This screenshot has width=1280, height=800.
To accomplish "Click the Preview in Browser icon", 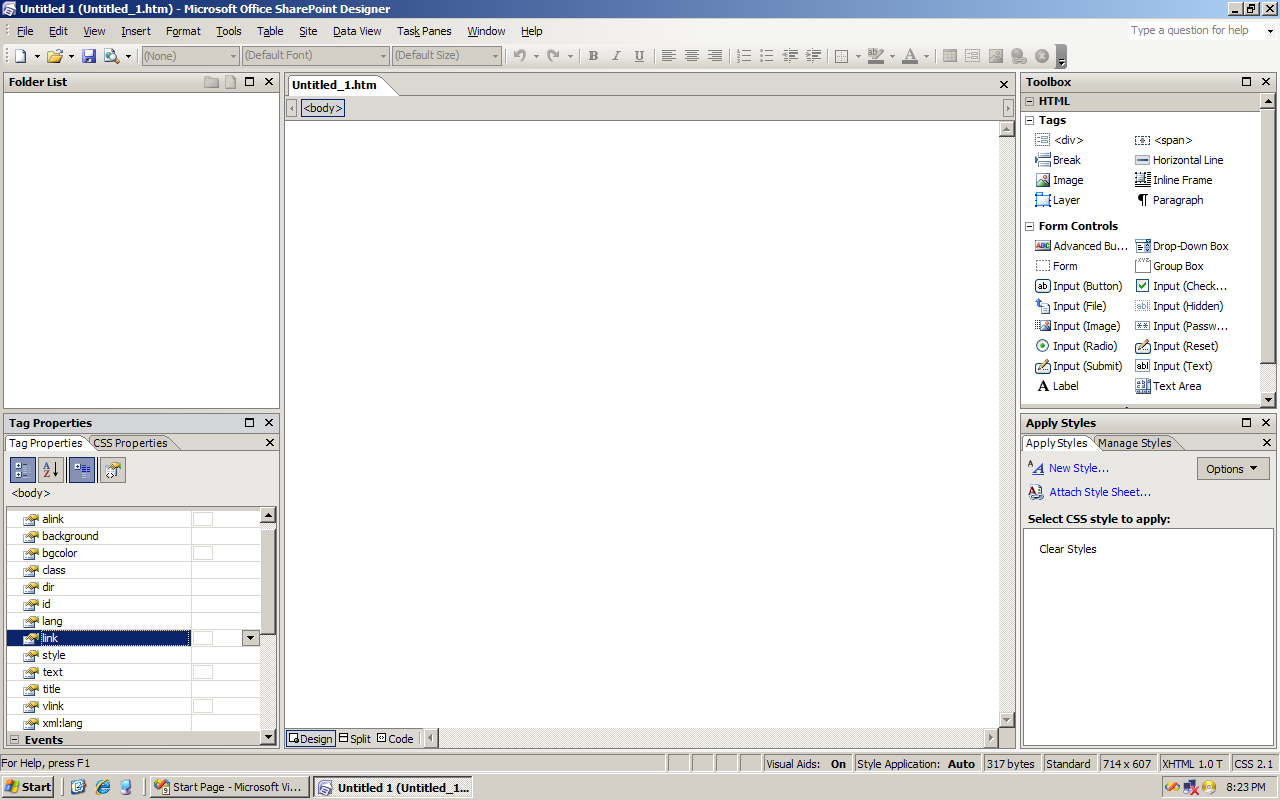I will click(111, 56).
